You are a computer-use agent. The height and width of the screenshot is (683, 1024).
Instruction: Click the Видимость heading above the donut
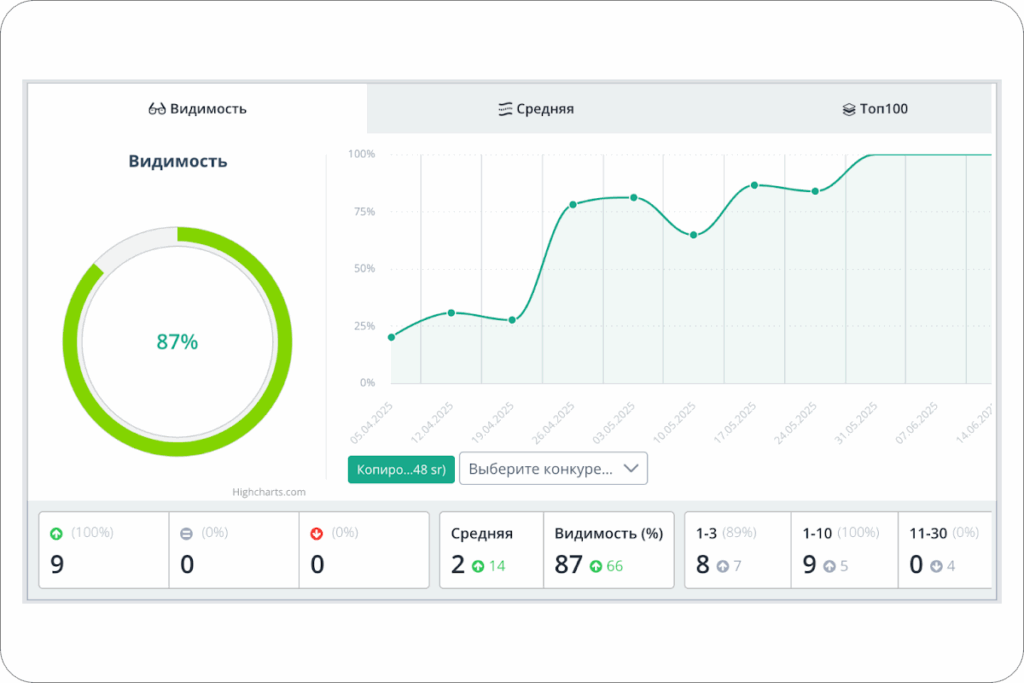pos(178,161)
